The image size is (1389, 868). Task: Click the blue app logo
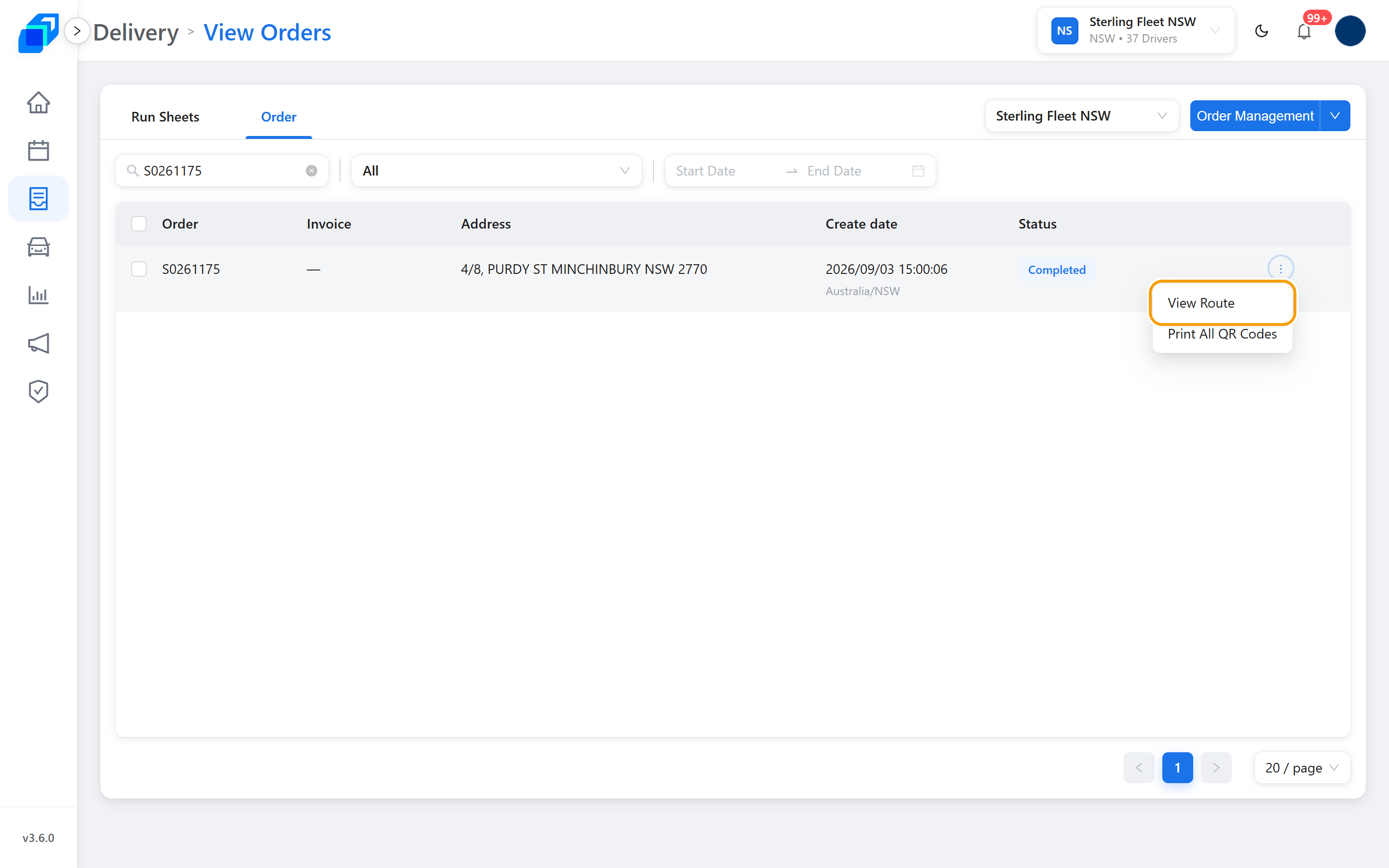tap(39, 33)
